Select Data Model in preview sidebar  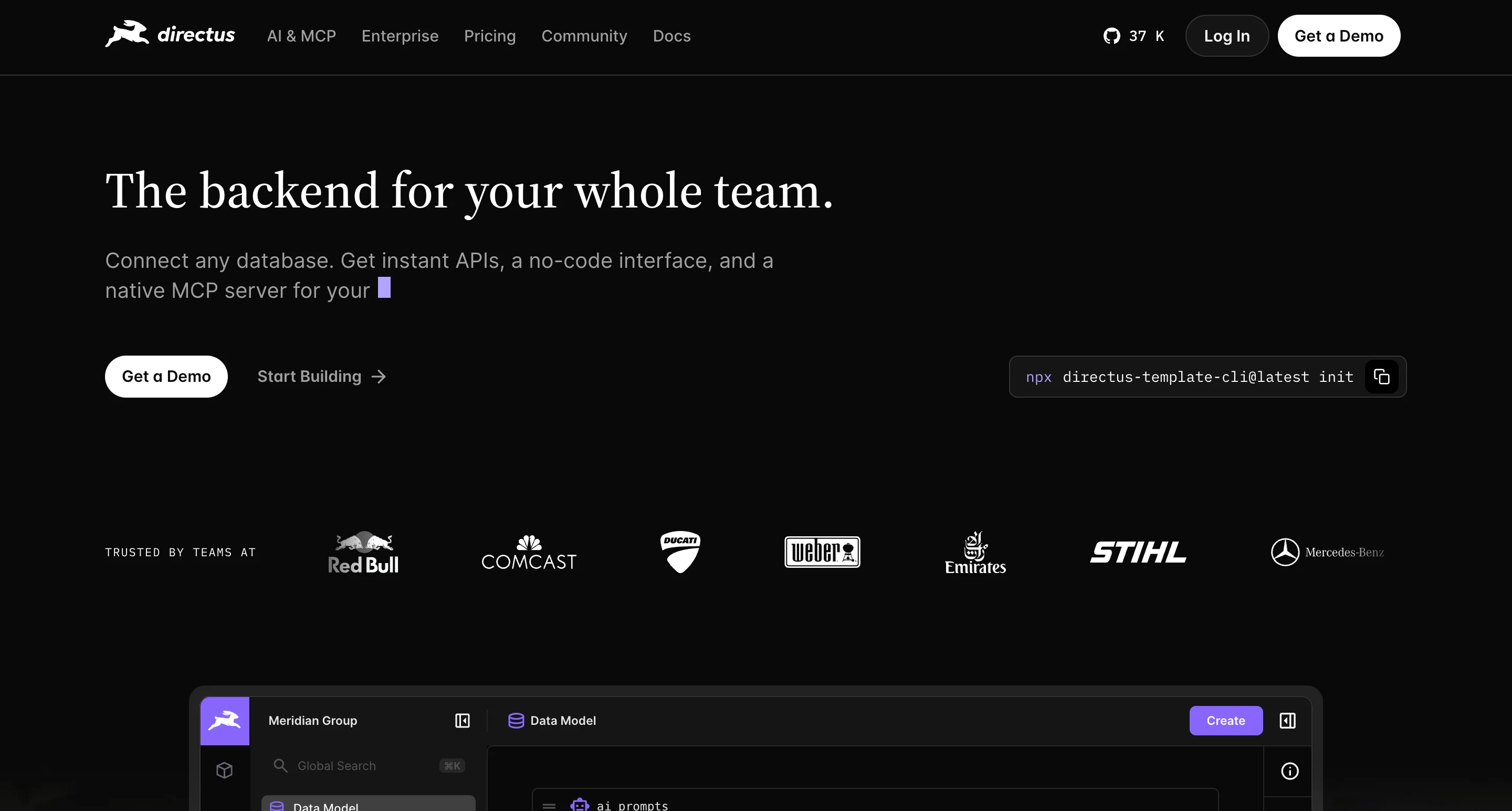click(x=368, y=803)
